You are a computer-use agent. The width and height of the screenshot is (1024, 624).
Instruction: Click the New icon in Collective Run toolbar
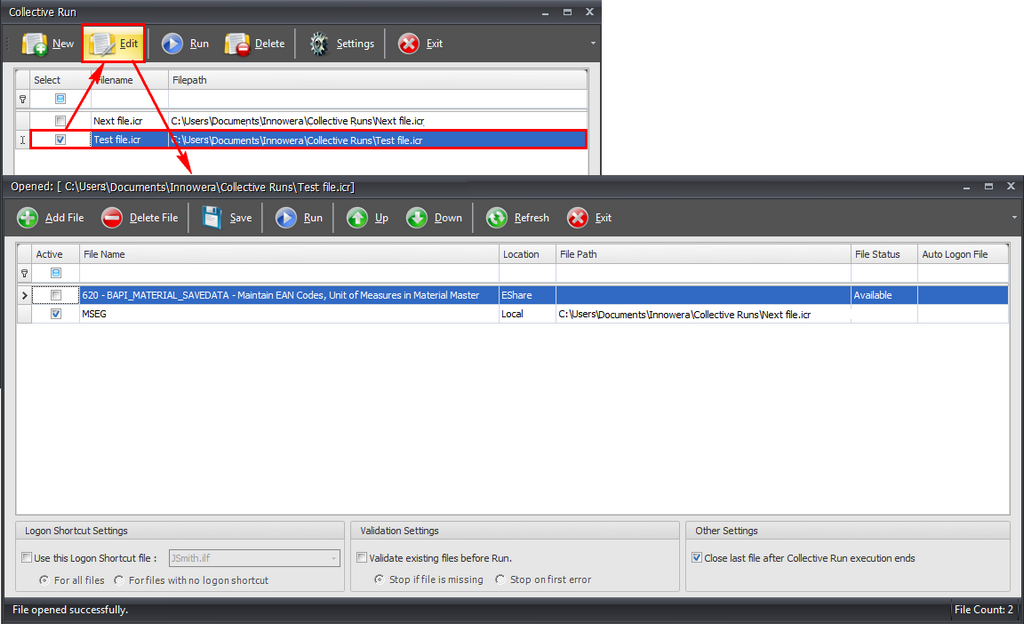34,44
